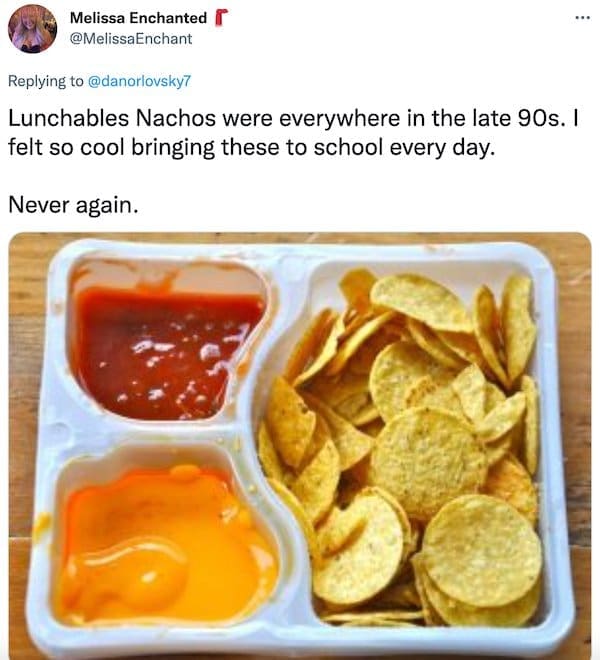The width and height of the screenshot is (600, 660).
Task: Click the tortilla chips compartment in photo
Action: pyautogui.click(x=406, y=446)
